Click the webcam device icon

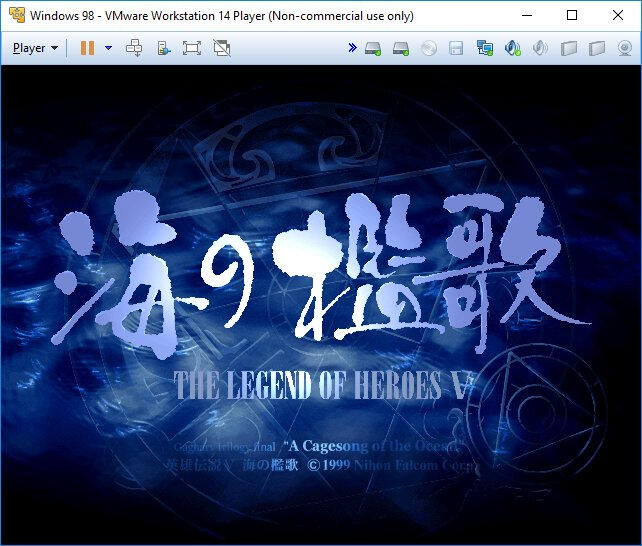pos(625,48)
